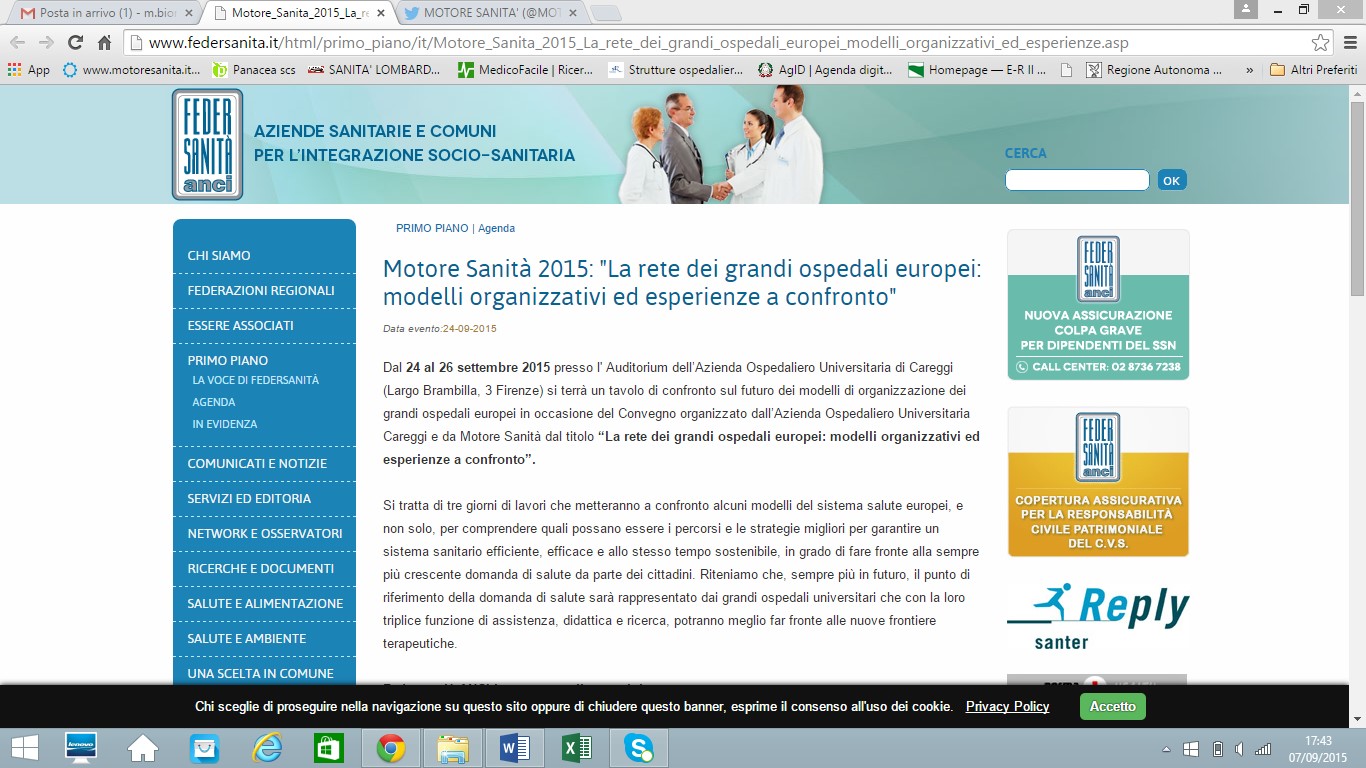Open the PRIMO PIANO sidebar menu item

coord(228,360)
